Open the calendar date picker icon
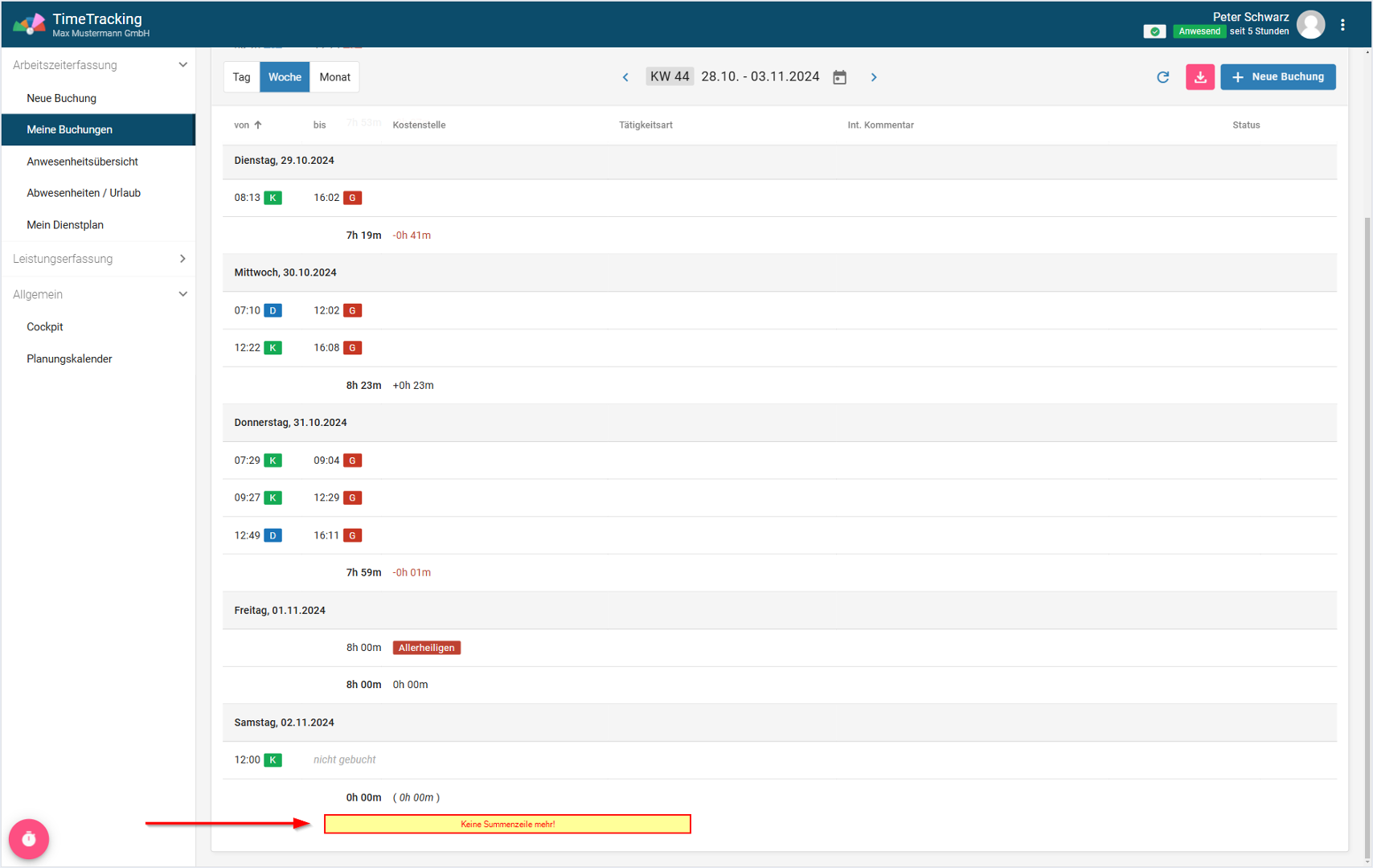1373x868 pixels. [839, 77]
